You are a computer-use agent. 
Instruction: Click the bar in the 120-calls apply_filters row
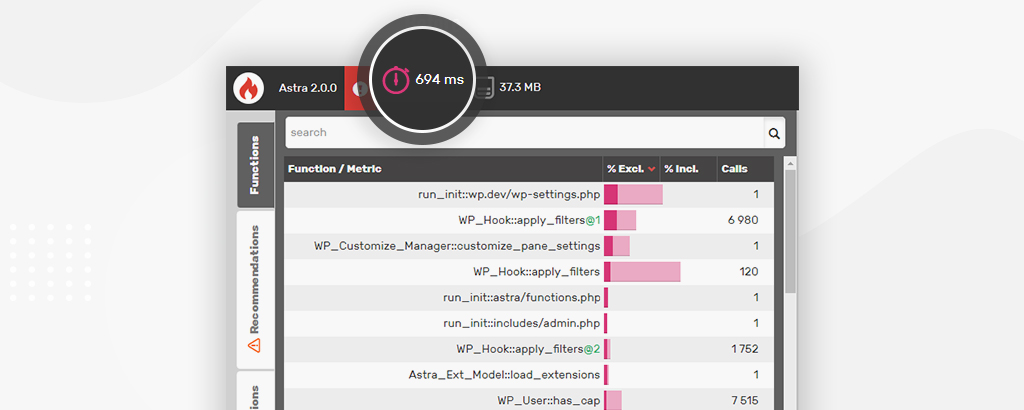[642, 272]
